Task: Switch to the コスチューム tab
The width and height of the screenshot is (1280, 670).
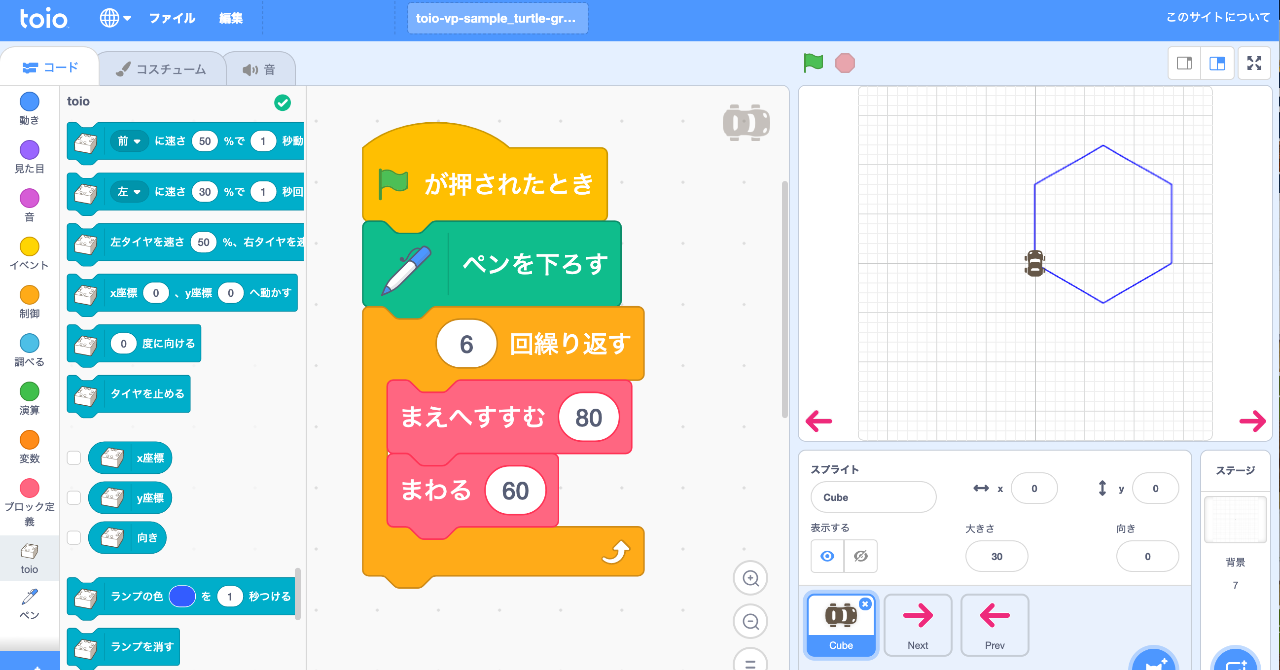Action: point(160,69)
